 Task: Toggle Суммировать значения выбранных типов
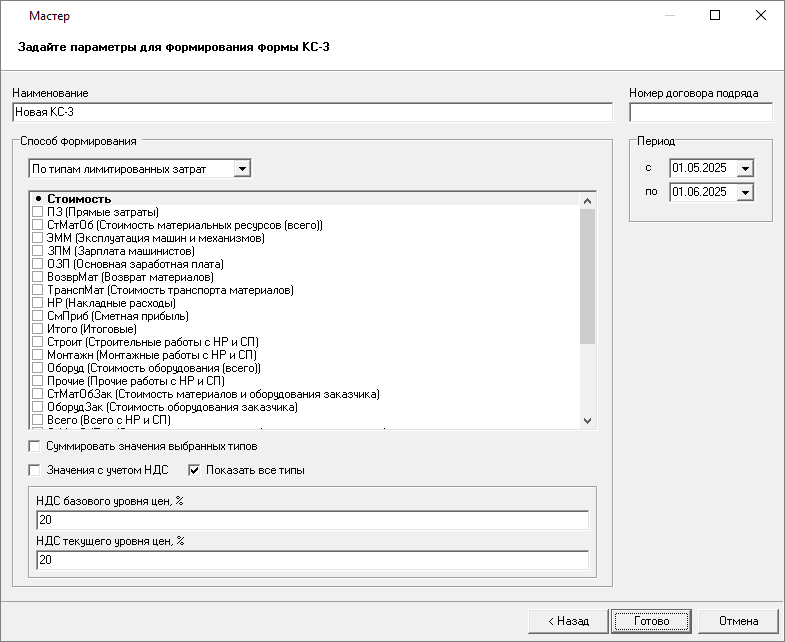pos(35,446)
